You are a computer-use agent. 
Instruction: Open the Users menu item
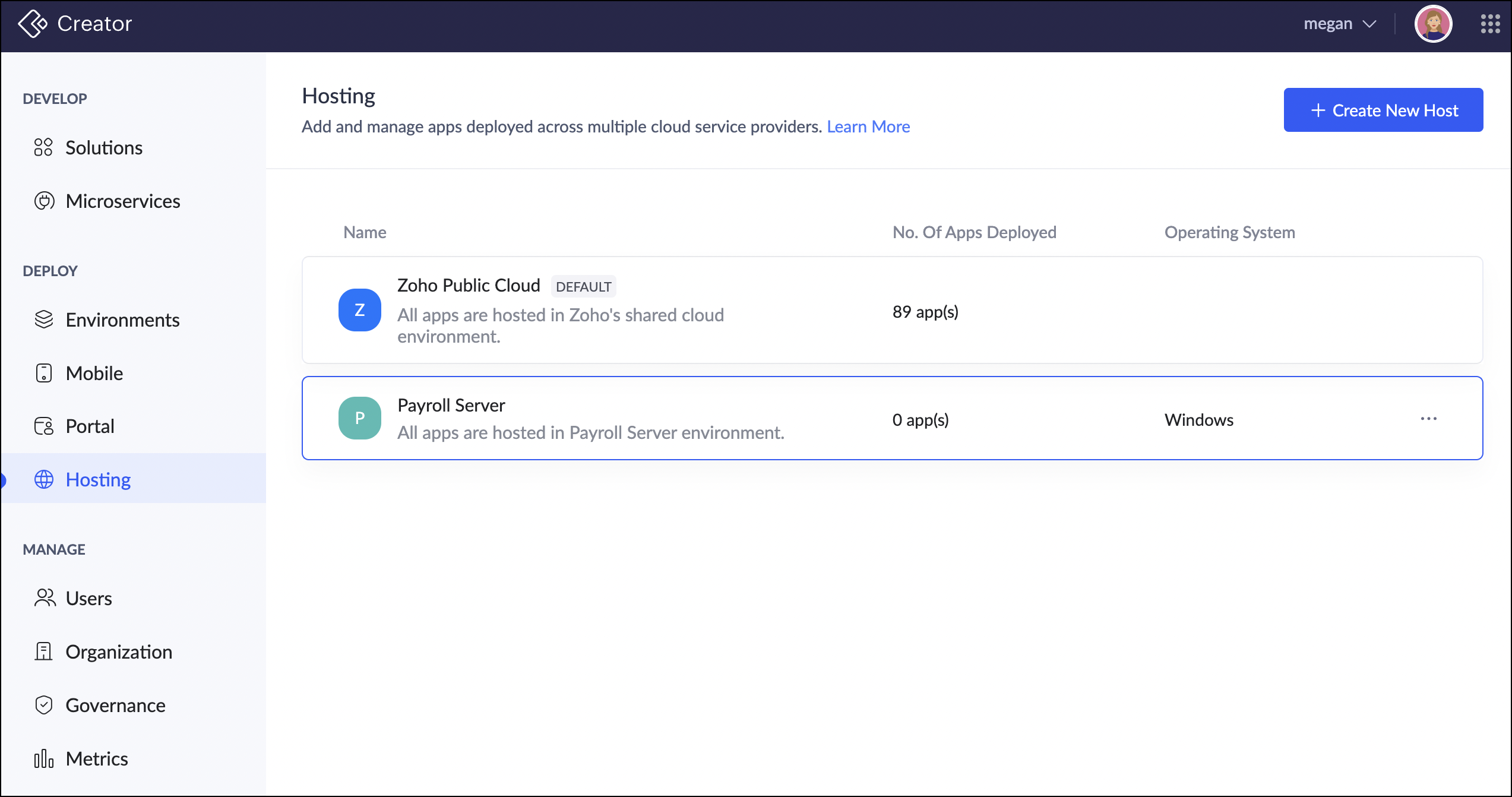[x=88, y=598]
